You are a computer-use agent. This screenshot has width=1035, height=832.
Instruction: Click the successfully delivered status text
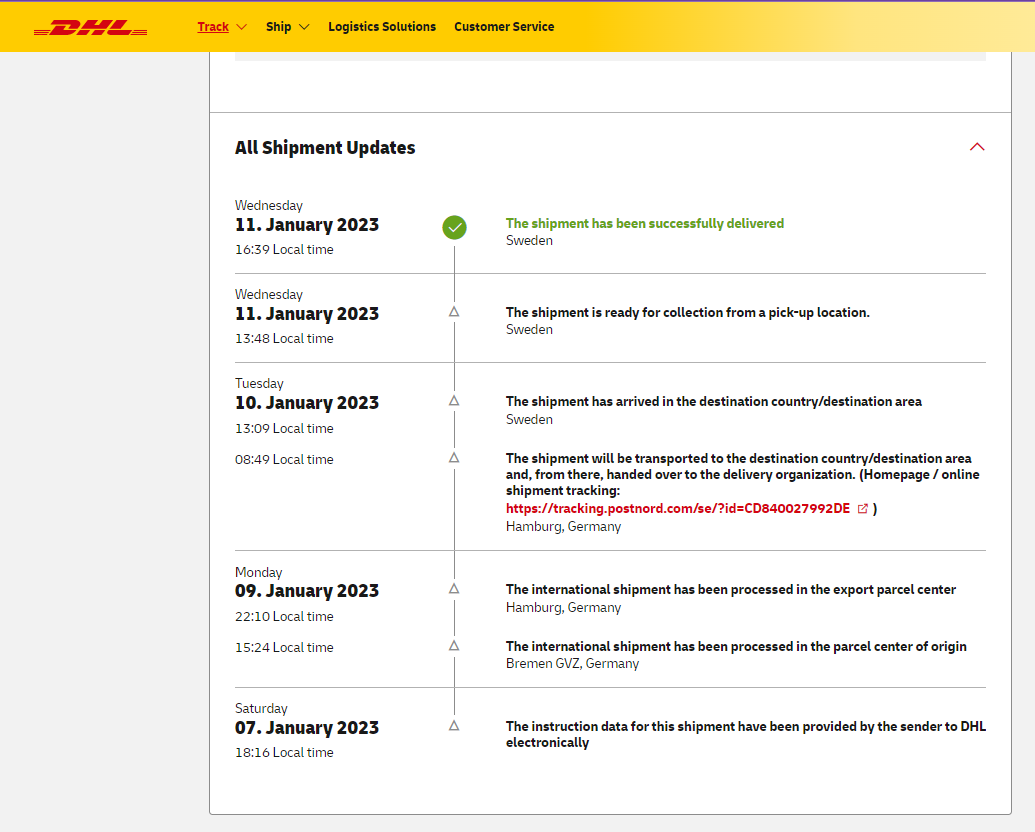(645, 224)
